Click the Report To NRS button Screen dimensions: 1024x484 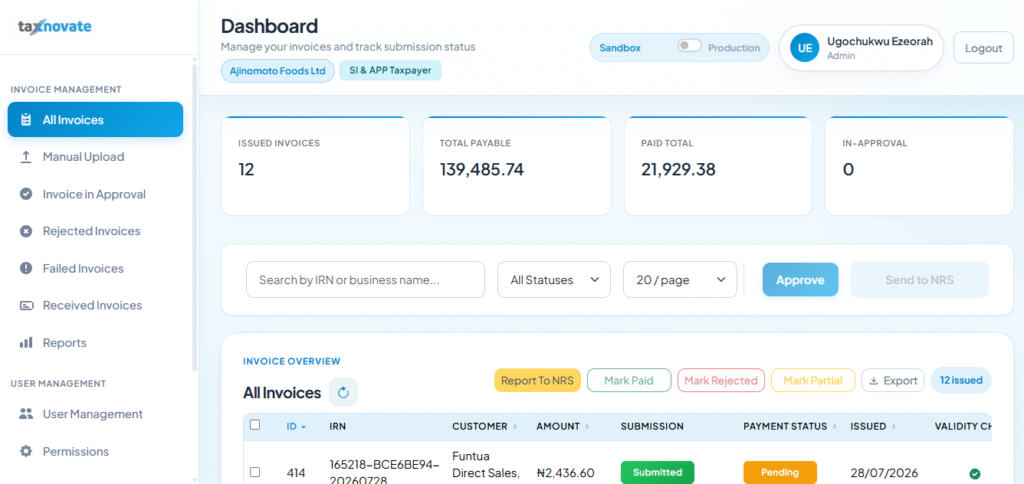point(537,380)
